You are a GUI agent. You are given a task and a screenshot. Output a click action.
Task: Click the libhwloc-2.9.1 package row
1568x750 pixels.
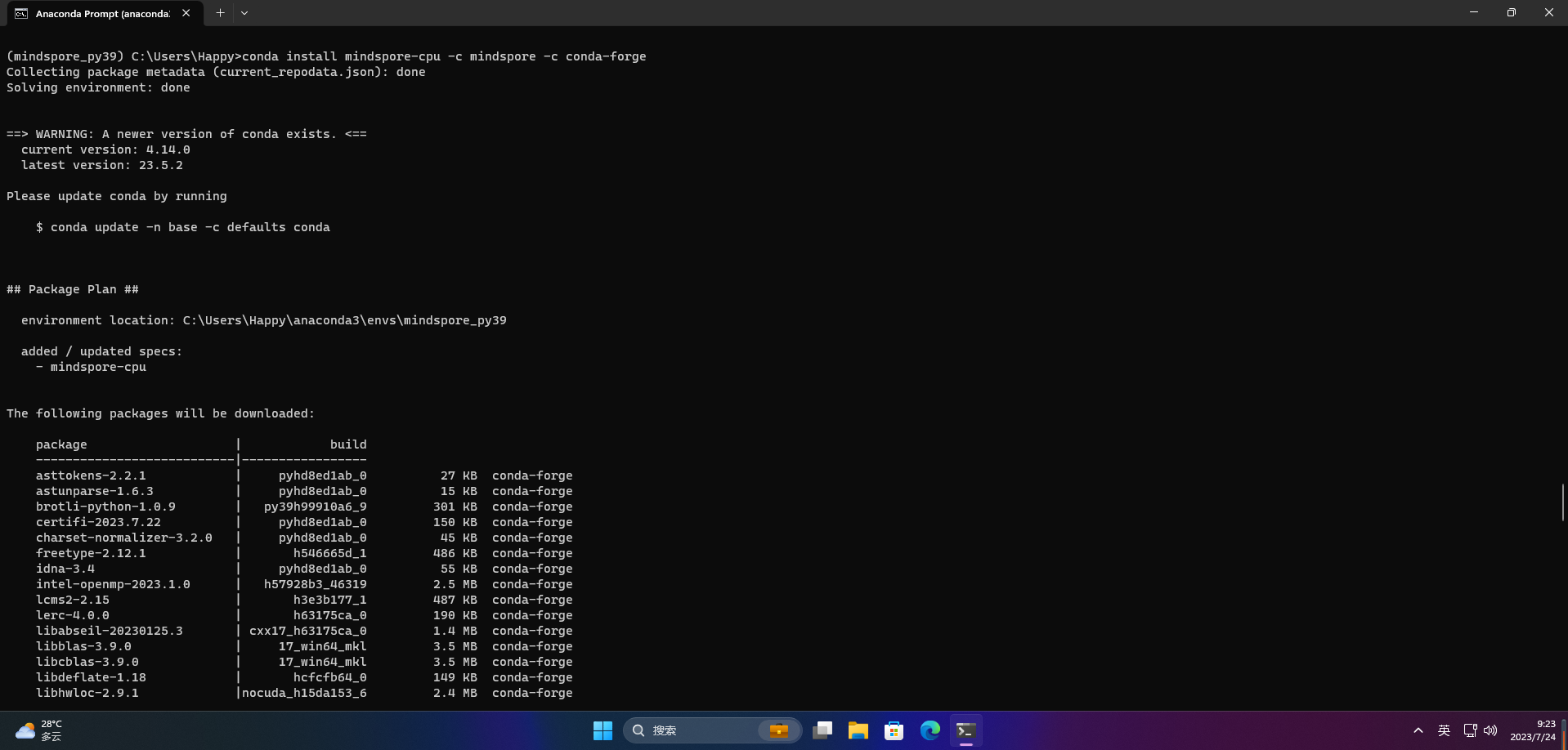pyautogui.click(x=304, y=693)
